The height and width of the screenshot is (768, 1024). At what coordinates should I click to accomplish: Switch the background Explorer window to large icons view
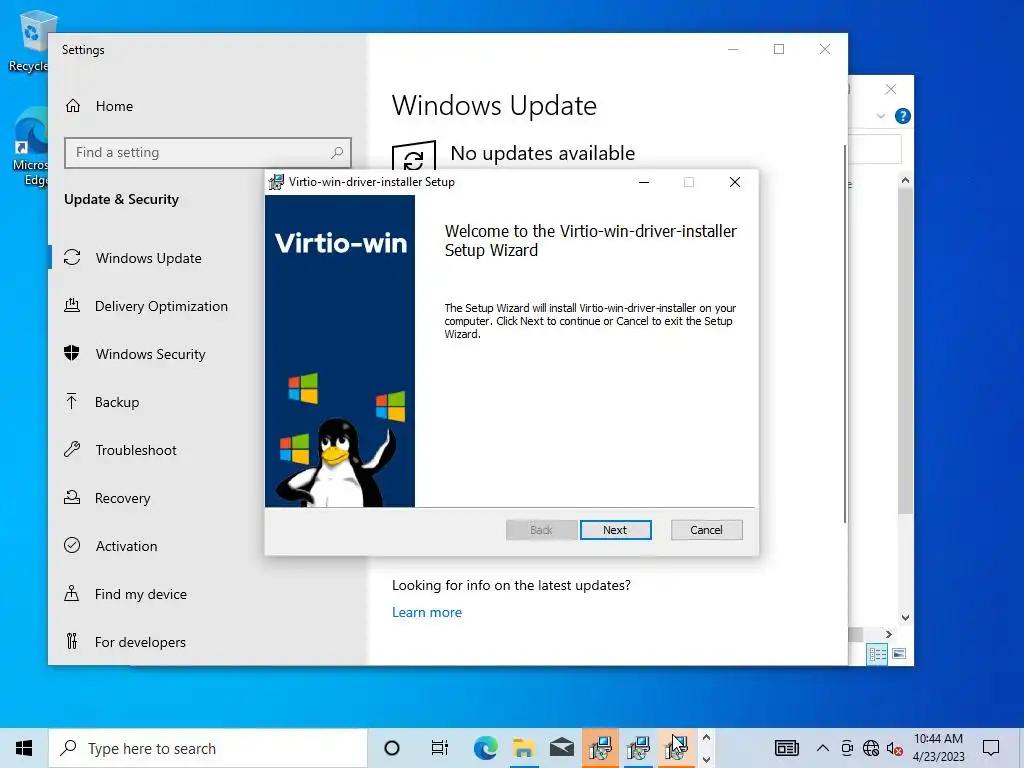tap(899, 654)
